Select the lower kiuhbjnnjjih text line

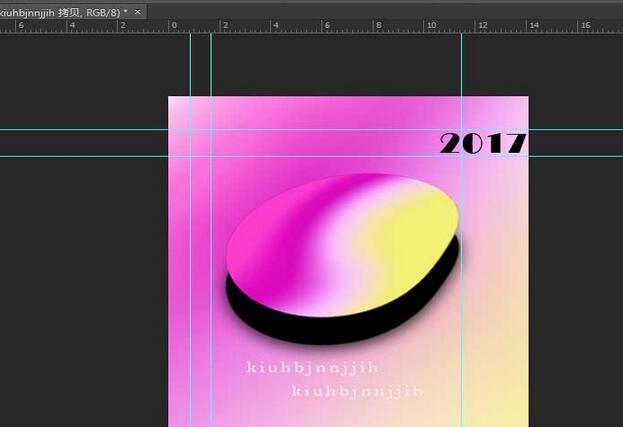click(x=358, y=391)
